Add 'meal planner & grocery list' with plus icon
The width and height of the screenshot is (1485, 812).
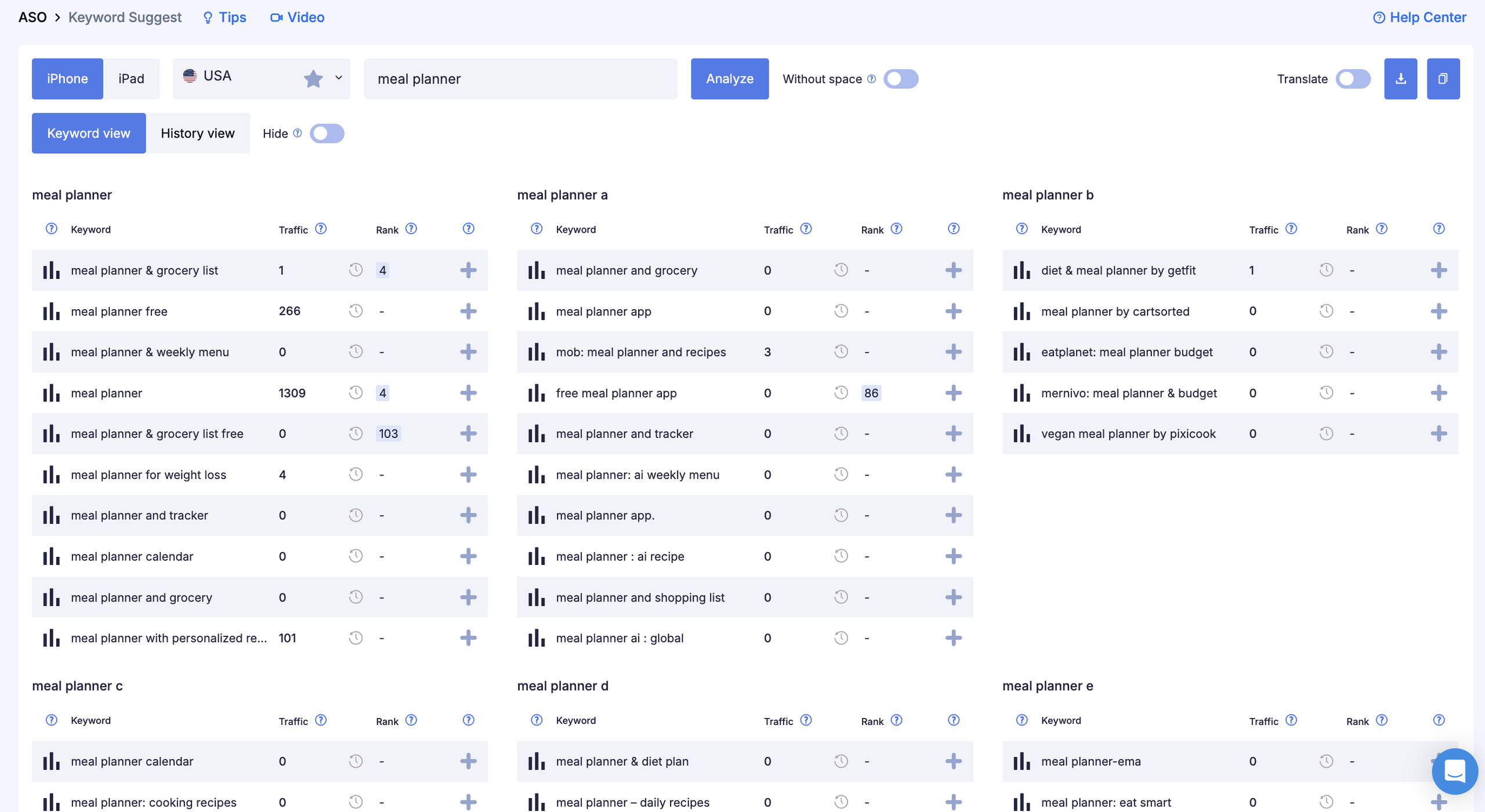pos(468,270)
